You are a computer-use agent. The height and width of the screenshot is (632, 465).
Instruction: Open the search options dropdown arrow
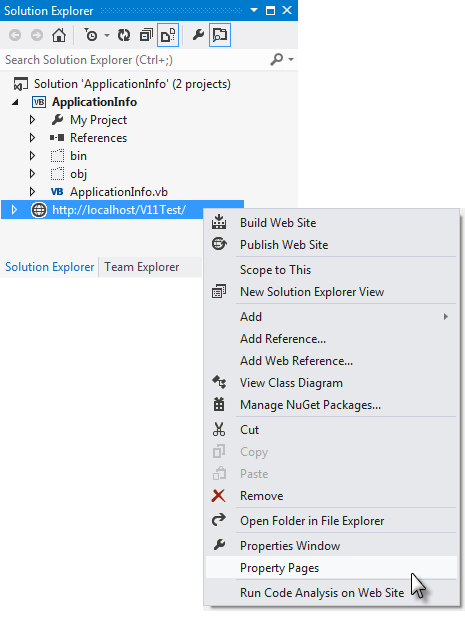coord(291,60)
